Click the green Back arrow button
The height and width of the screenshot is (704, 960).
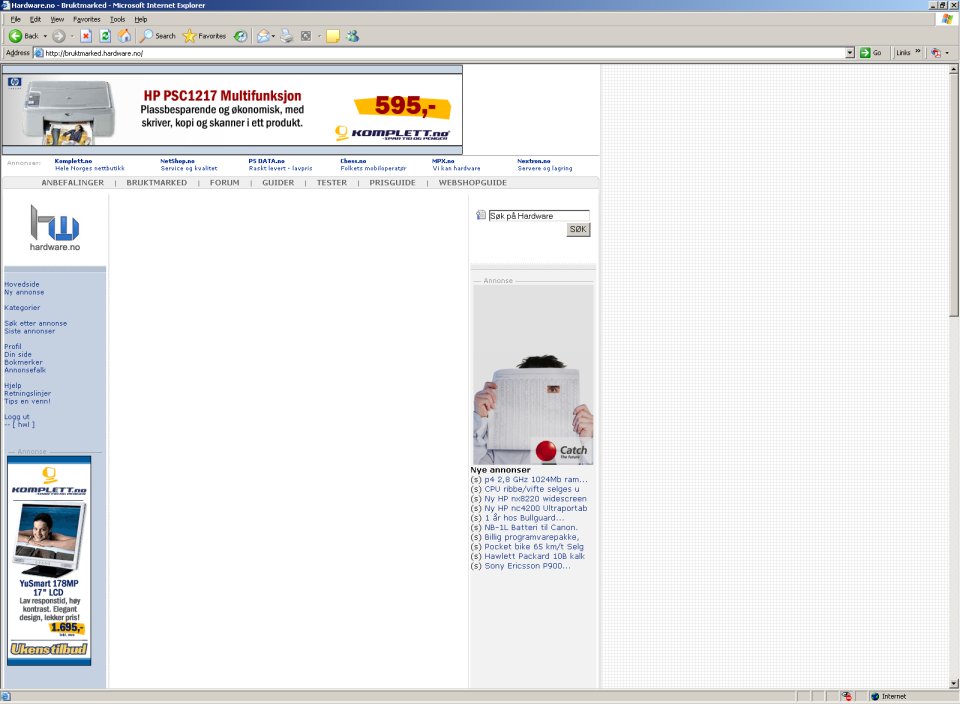[x=16, y=36]
